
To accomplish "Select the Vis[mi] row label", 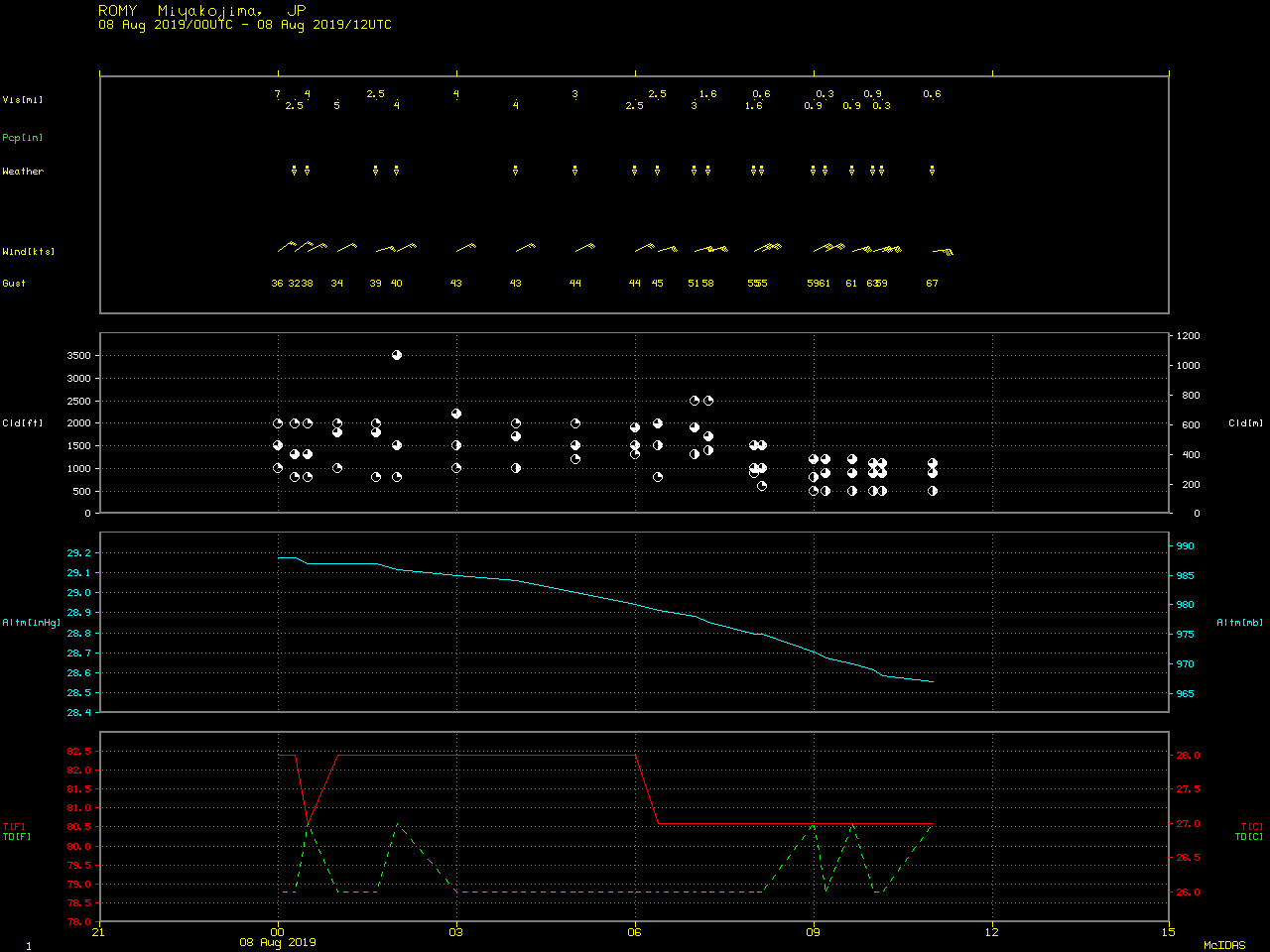I will click(x=23, y=99).
